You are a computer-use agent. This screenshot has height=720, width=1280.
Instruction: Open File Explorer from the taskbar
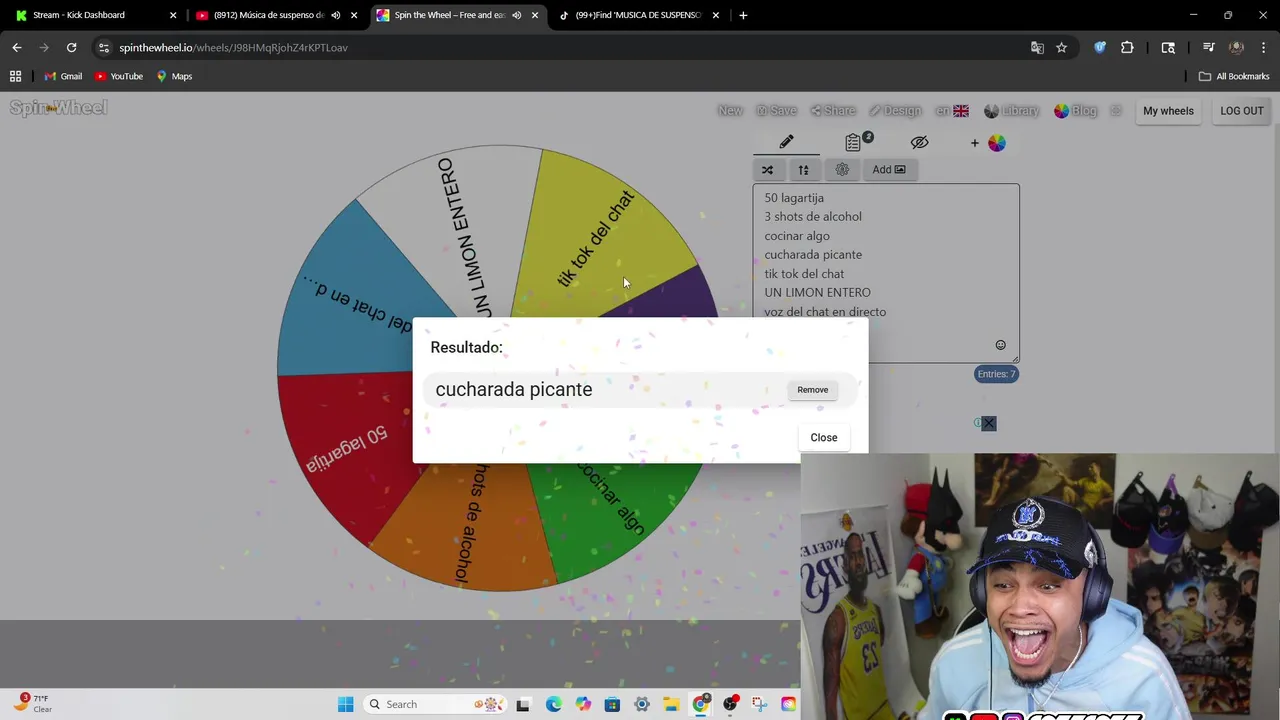click(671, 704)
